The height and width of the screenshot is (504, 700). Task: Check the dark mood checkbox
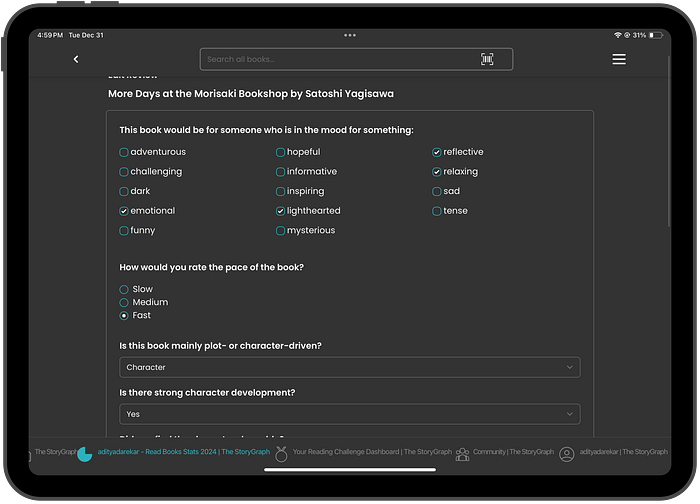(124, 192)
